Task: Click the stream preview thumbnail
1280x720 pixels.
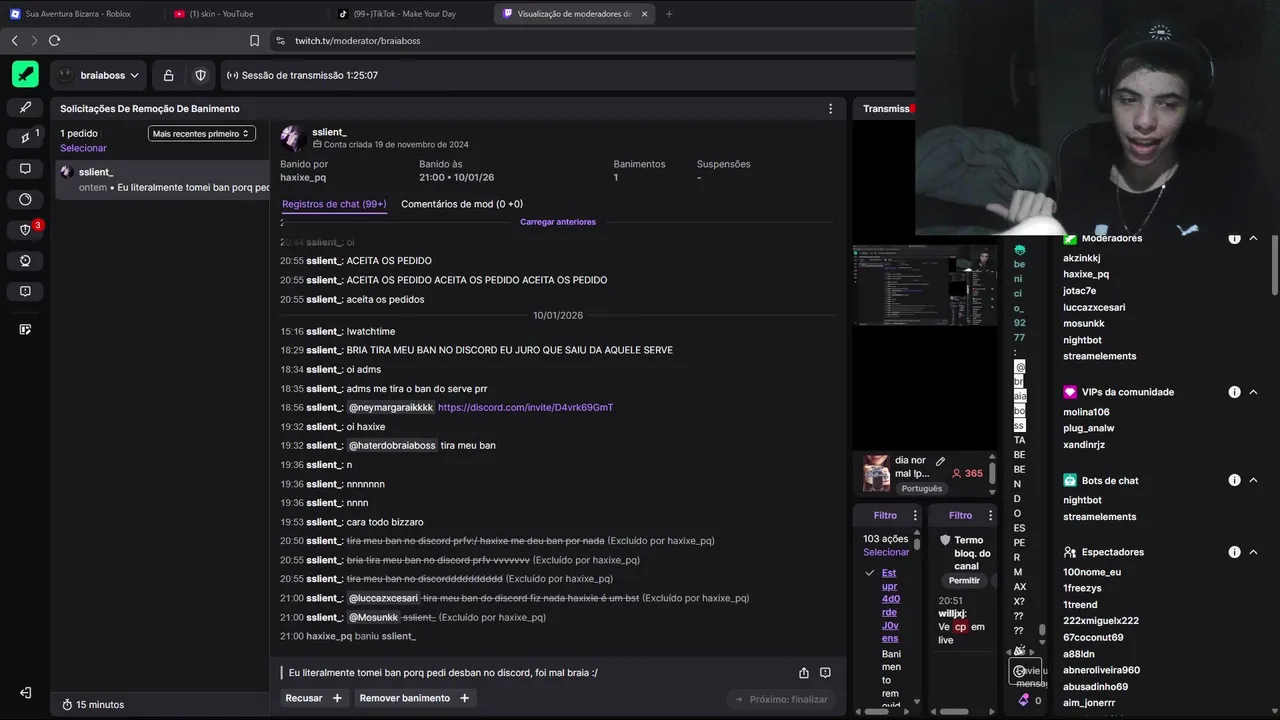Action: (x=925, y=285)
